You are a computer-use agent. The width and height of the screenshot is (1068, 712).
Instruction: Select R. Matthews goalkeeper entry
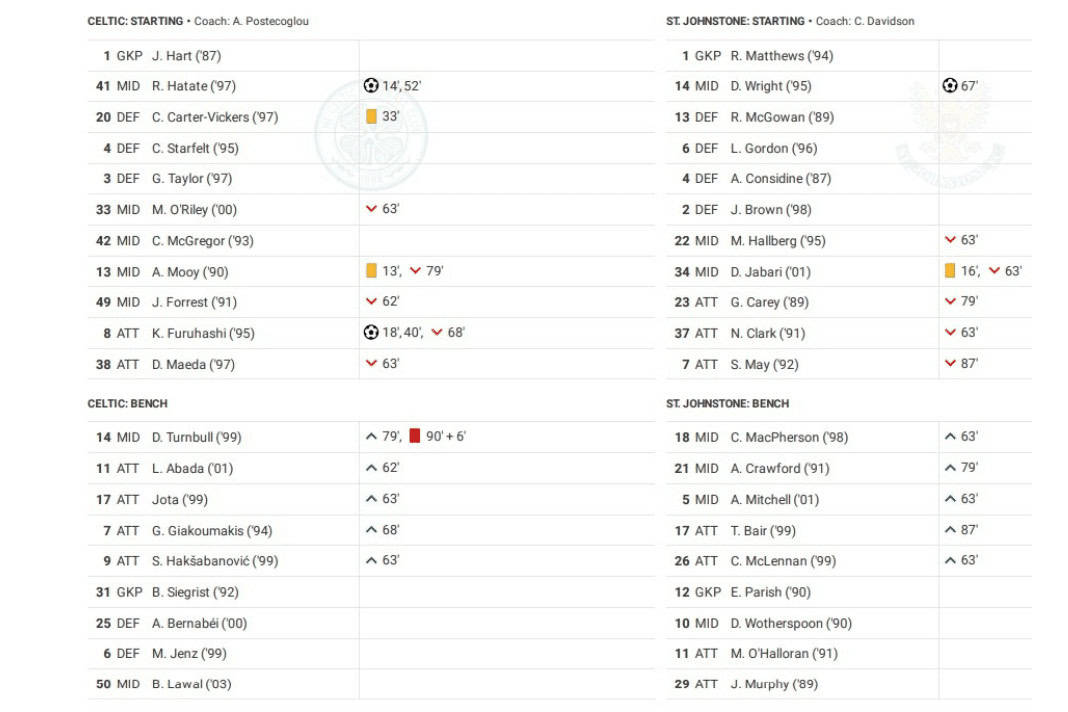849,56
